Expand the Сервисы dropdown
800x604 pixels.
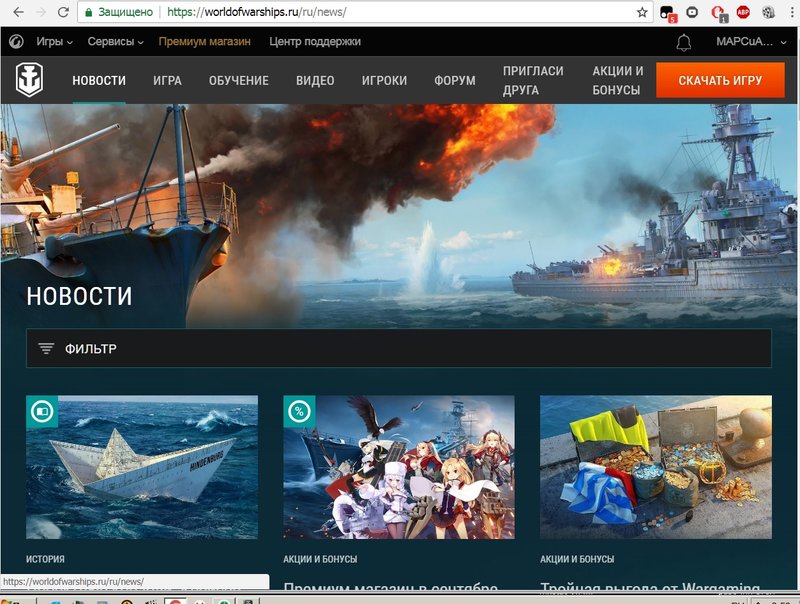[115, 42]
